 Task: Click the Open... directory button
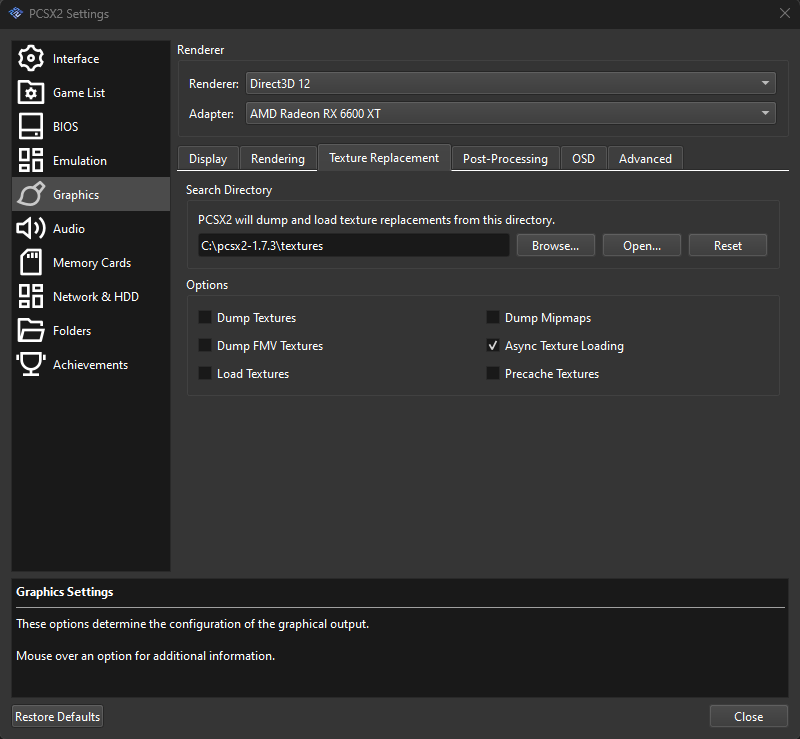coord(642,245)
